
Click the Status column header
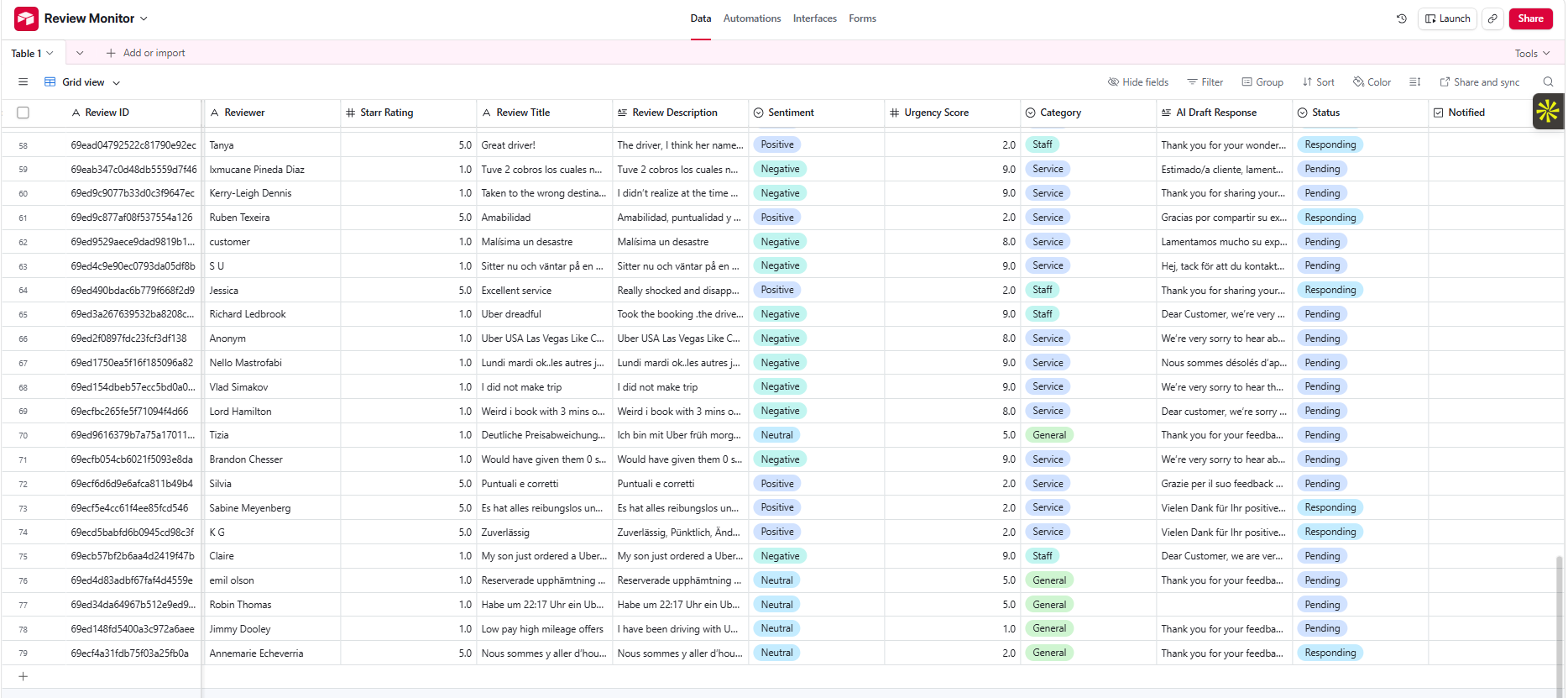tap(1361, 113)
